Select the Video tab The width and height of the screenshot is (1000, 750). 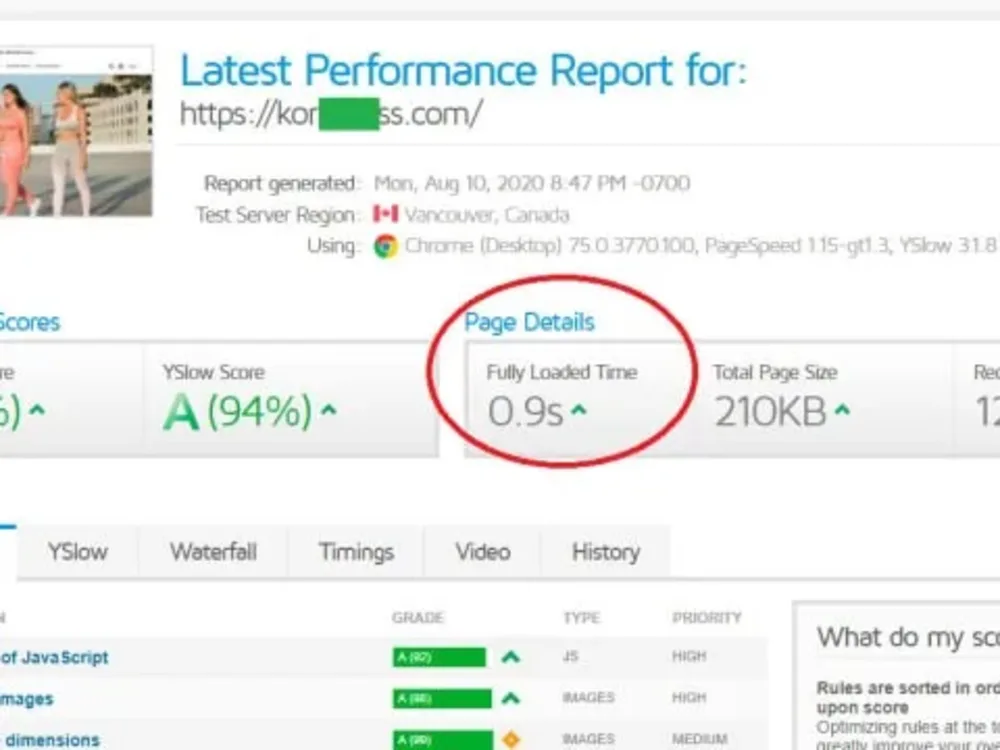point(482,552)
